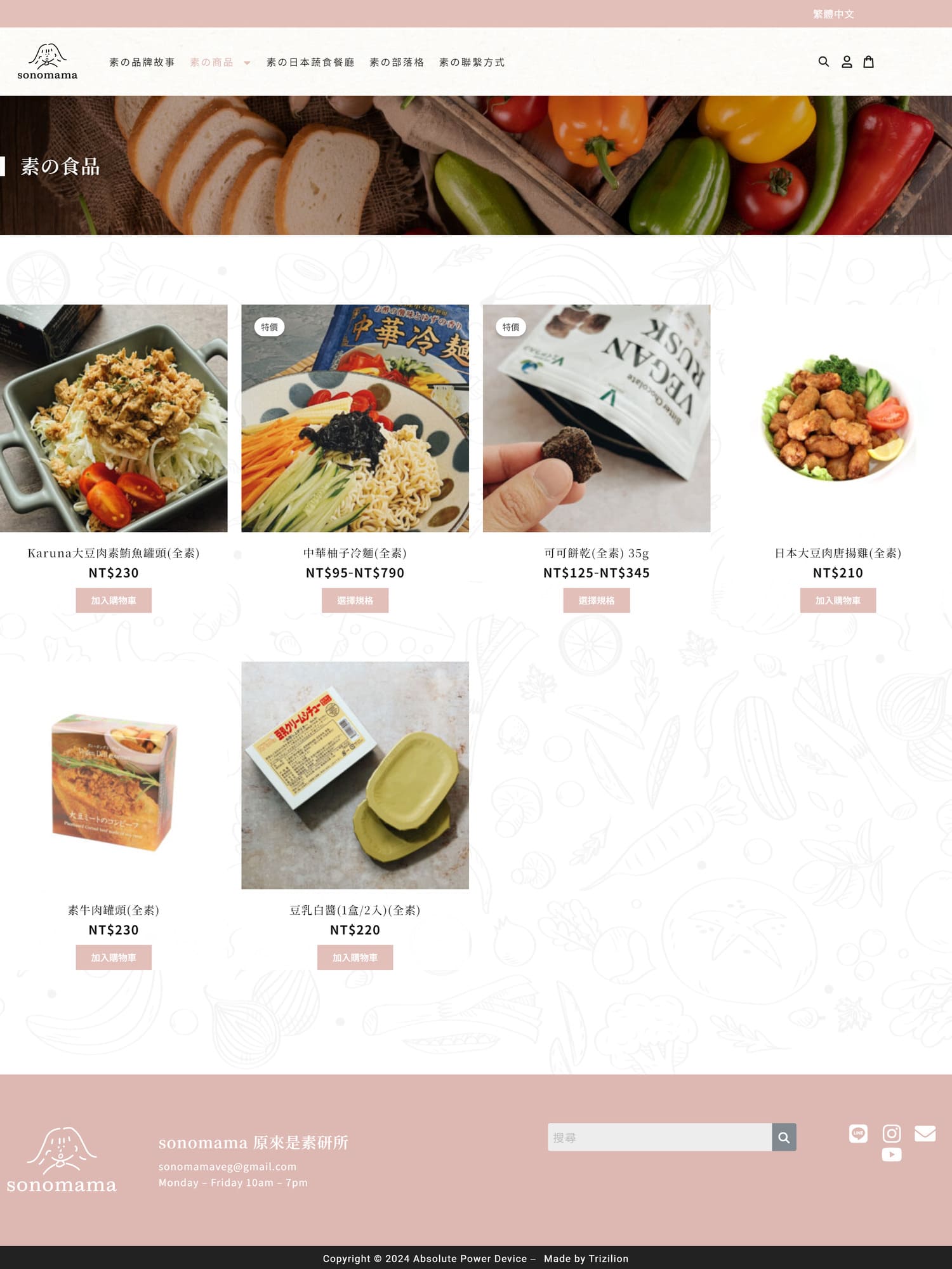Image resolution: width=952 pixels, height=1269 pixels.
Task: Click the user account icon
Action: coord(847,62)
